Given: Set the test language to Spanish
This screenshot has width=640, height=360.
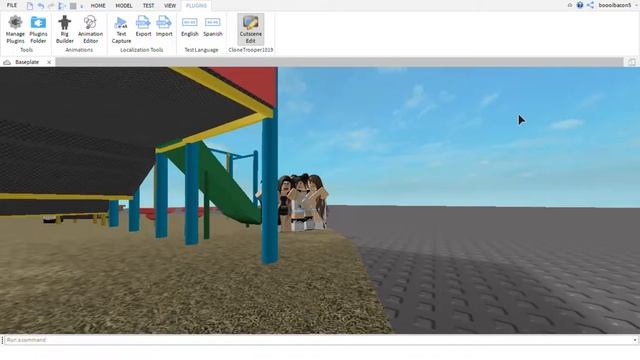Looking at the screenshot, I should pyautogui.click(x=213, y=26).
